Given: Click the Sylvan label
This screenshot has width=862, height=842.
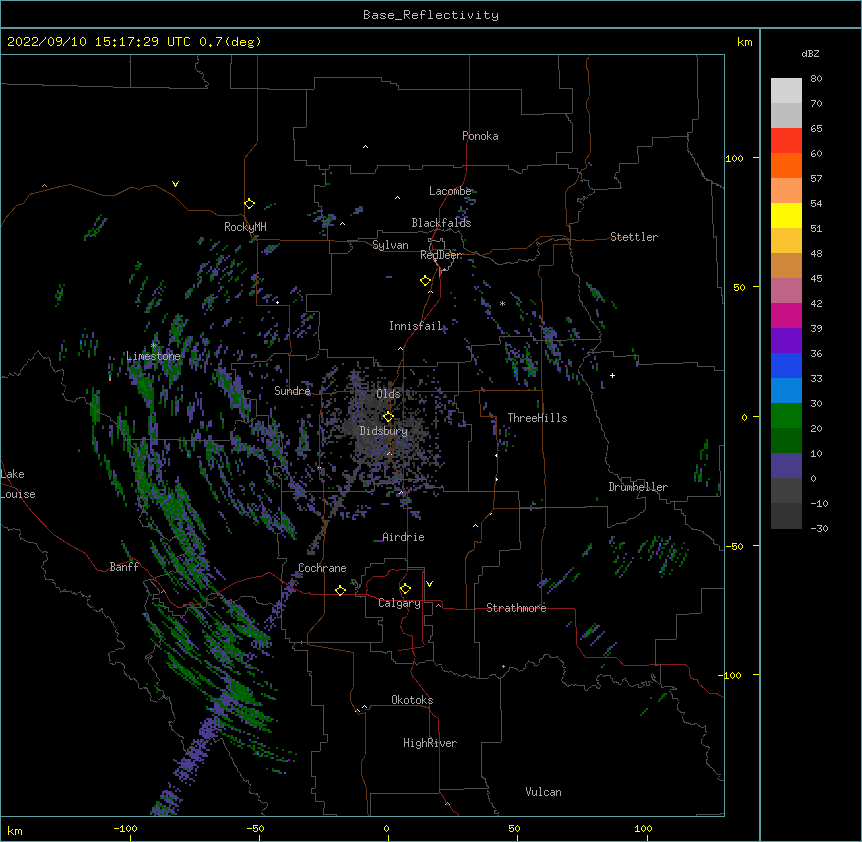Looking at the screenshot, I should click(x=390, y=245).
